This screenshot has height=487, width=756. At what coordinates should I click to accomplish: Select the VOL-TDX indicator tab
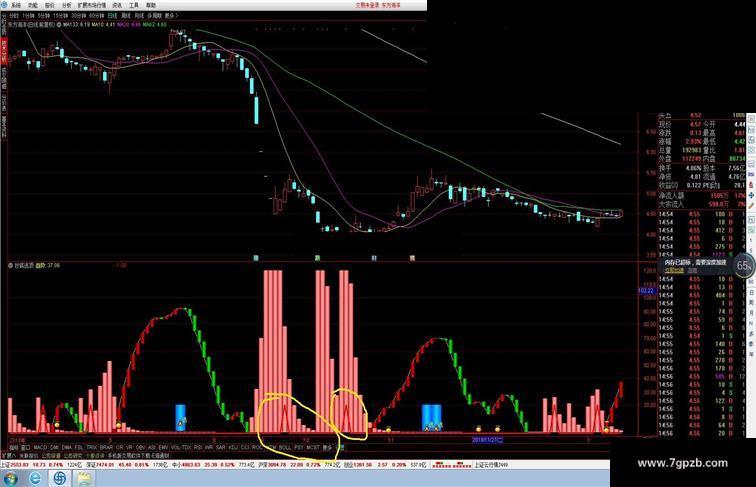tap(181, 448)
